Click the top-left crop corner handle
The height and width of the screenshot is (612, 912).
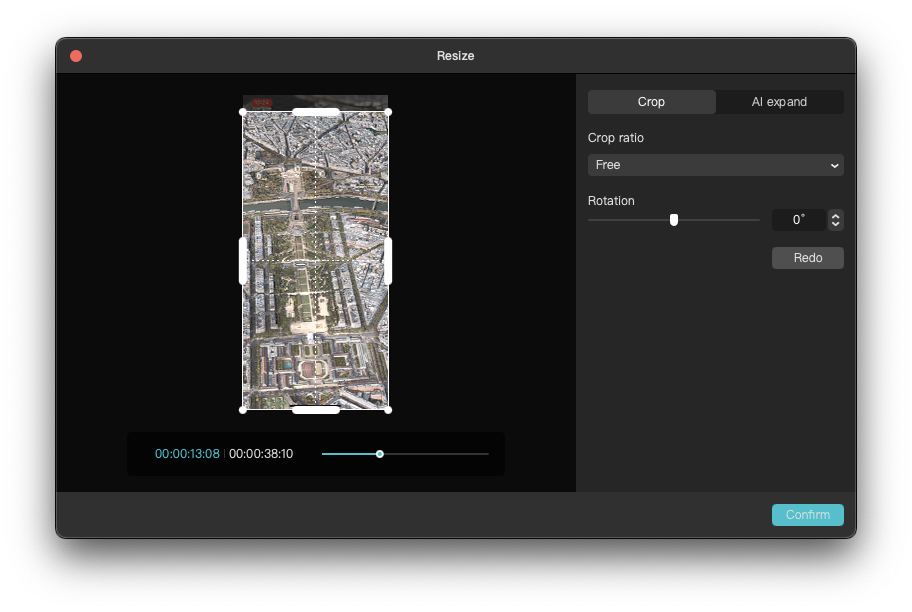[243, 112]
